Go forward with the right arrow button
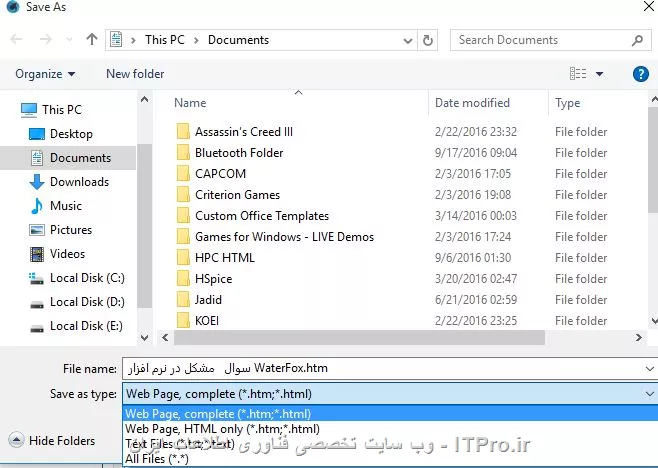Screen dimensions: 658x468 [45, 39]
